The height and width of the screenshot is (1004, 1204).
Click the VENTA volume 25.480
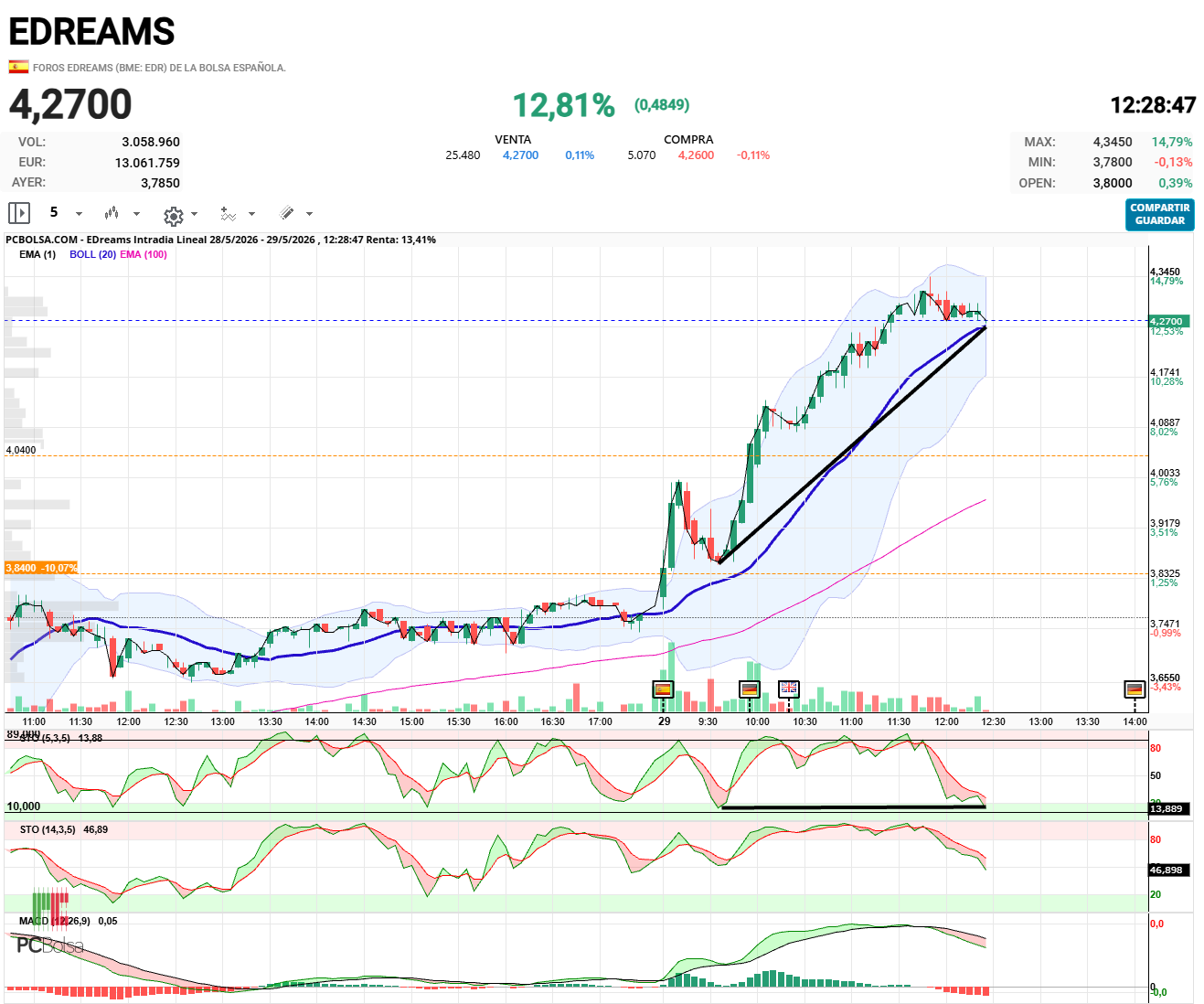point(463,155)
